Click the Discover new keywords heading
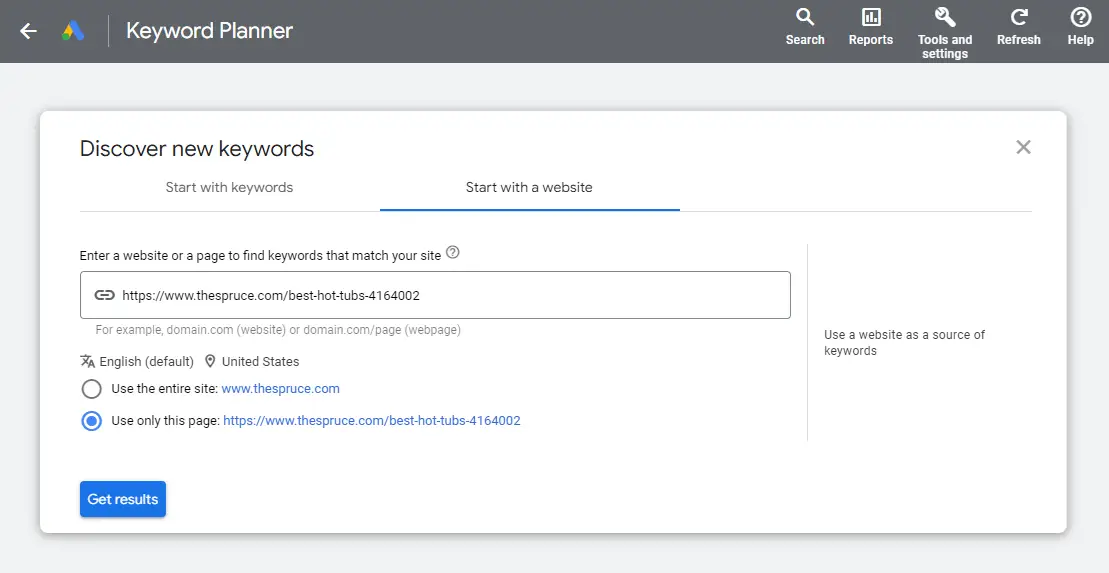Screen dimensions: 1109x573 tap(197, 149)
